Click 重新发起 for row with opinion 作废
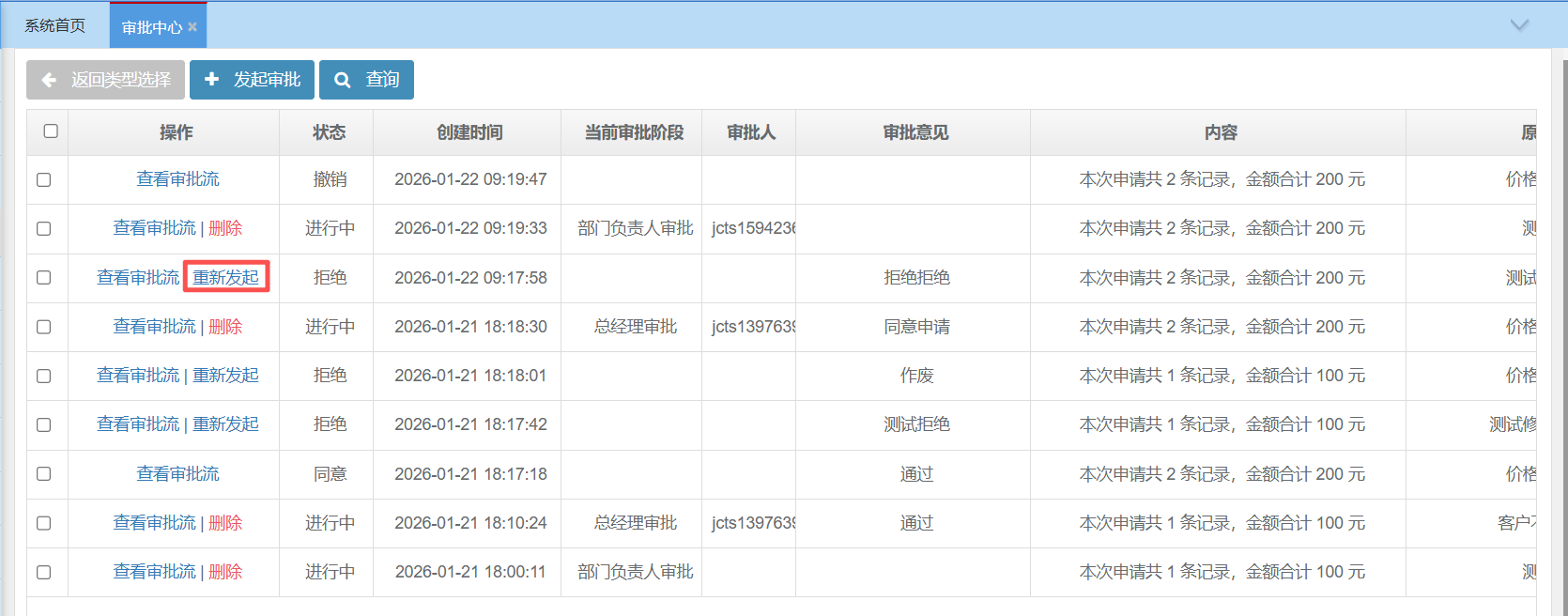The height and width of the screenshot is (616, 1568). (226, 376)
